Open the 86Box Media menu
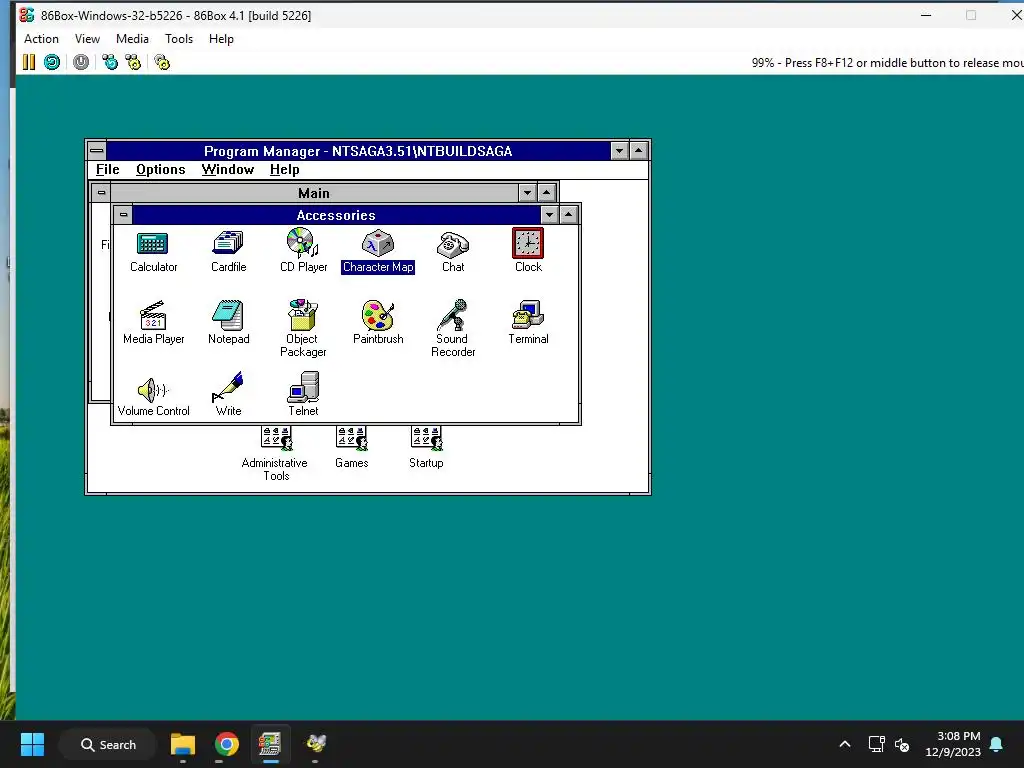Image resolution: width=1024 pixels, height=768 pixels. (132, 39)
